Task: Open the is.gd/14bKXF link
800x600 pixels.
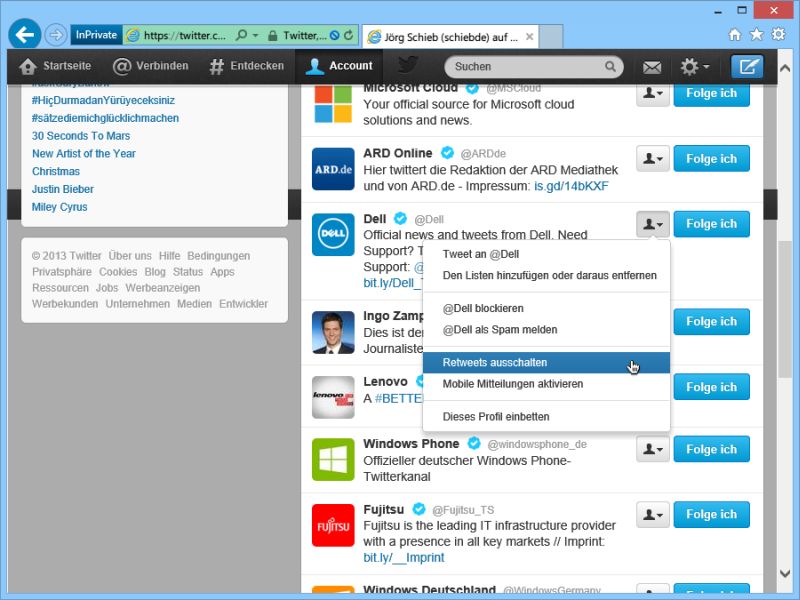Action: [571, 186]
